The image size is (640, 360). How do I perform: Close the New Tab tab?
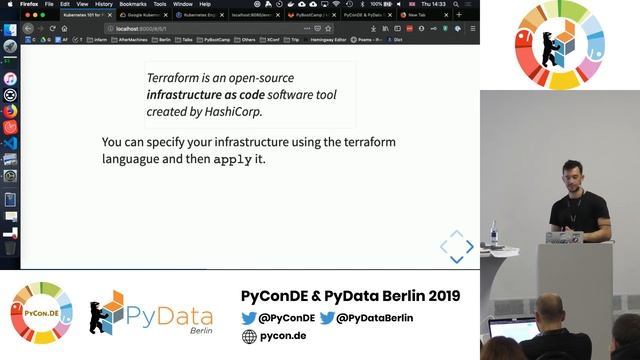point(446,15)
